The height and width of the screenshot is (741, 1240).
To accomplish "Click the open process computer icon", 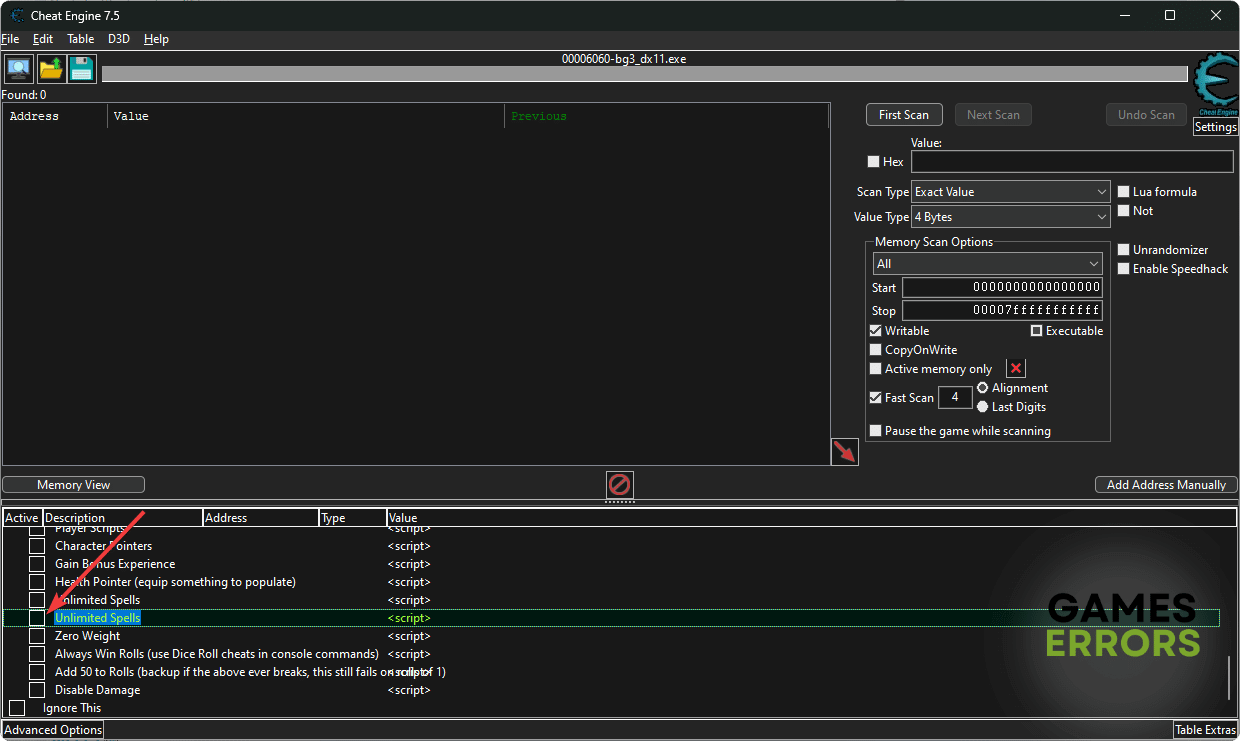I will (x=18, y=69).
